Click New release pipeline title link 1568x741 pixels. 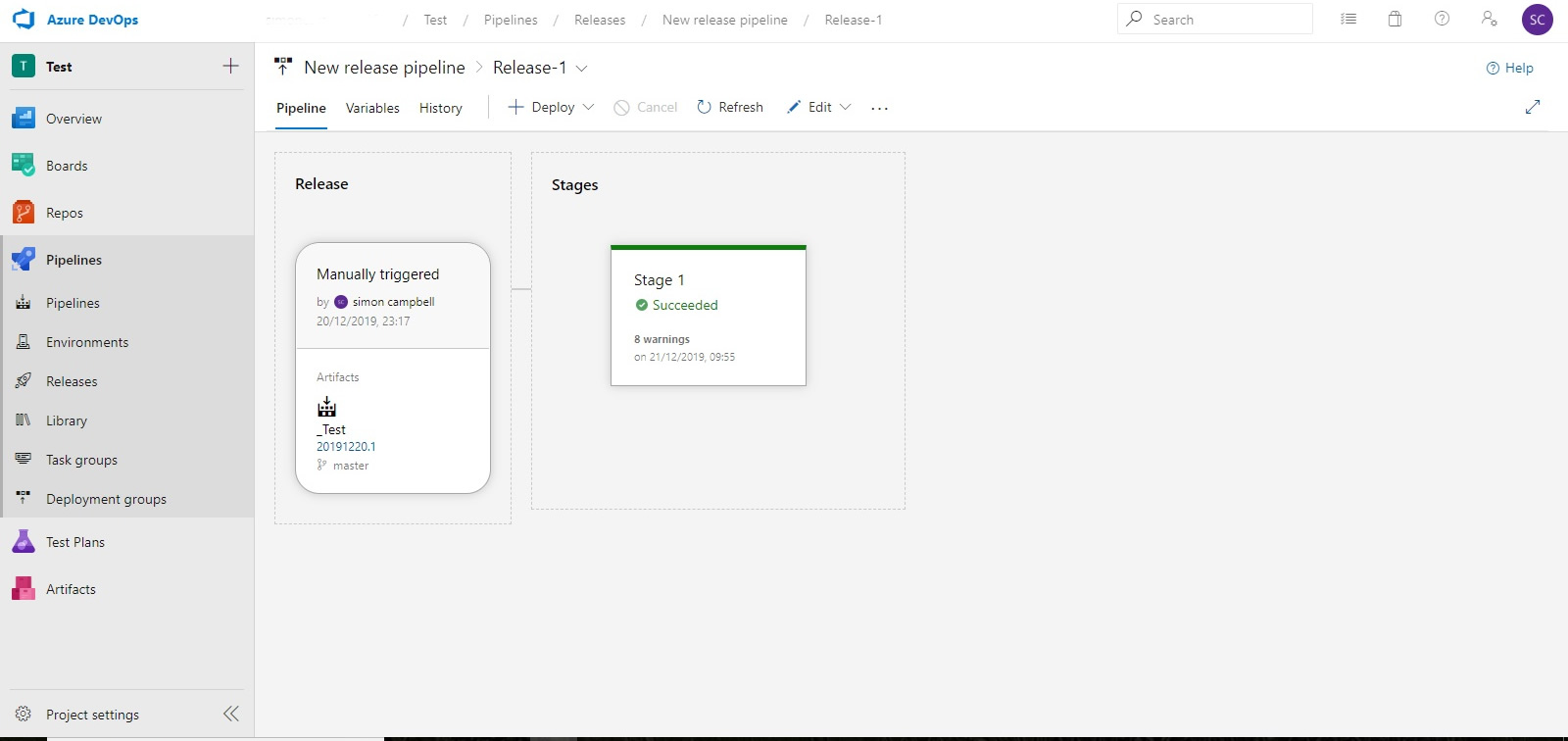[384, 67]
